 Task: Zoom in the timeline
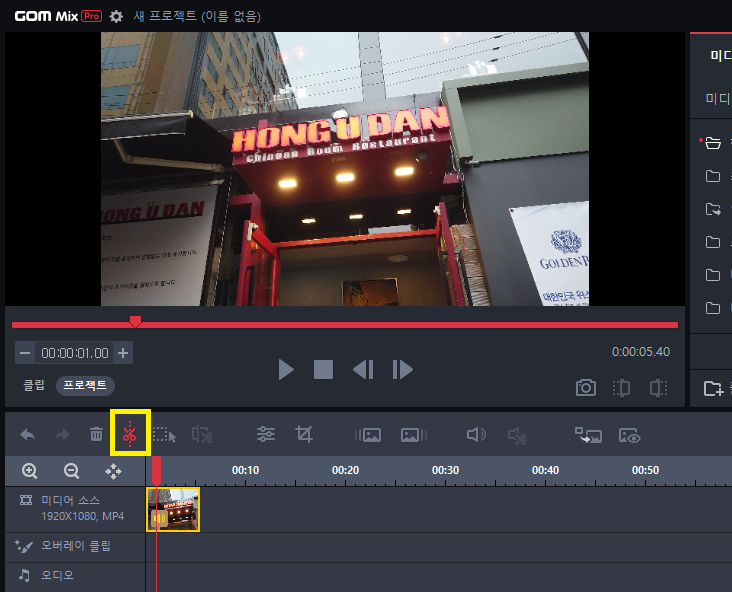coord(29,471)
